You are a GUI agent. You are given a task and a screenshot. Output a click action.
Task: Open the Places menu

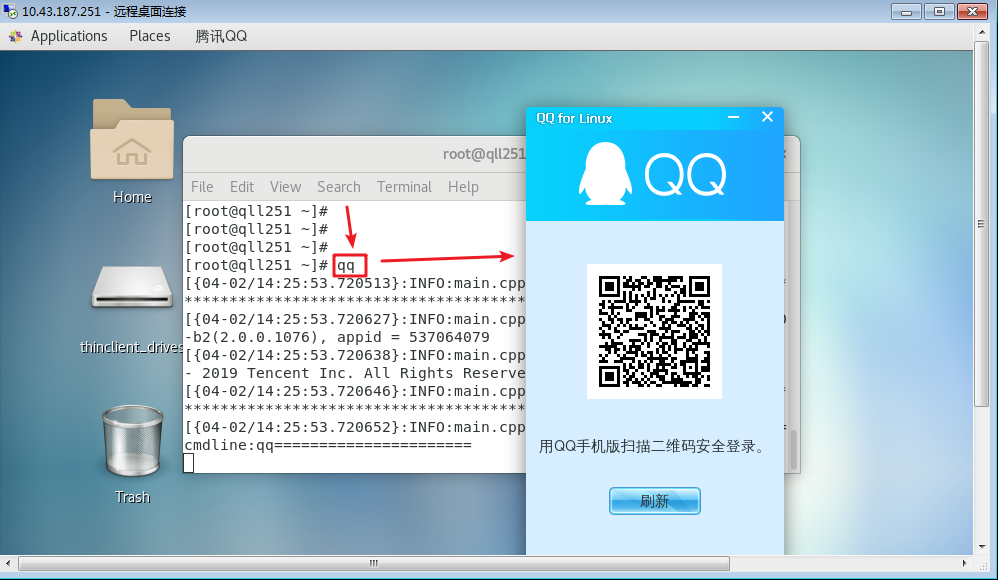tap(150, 36)
